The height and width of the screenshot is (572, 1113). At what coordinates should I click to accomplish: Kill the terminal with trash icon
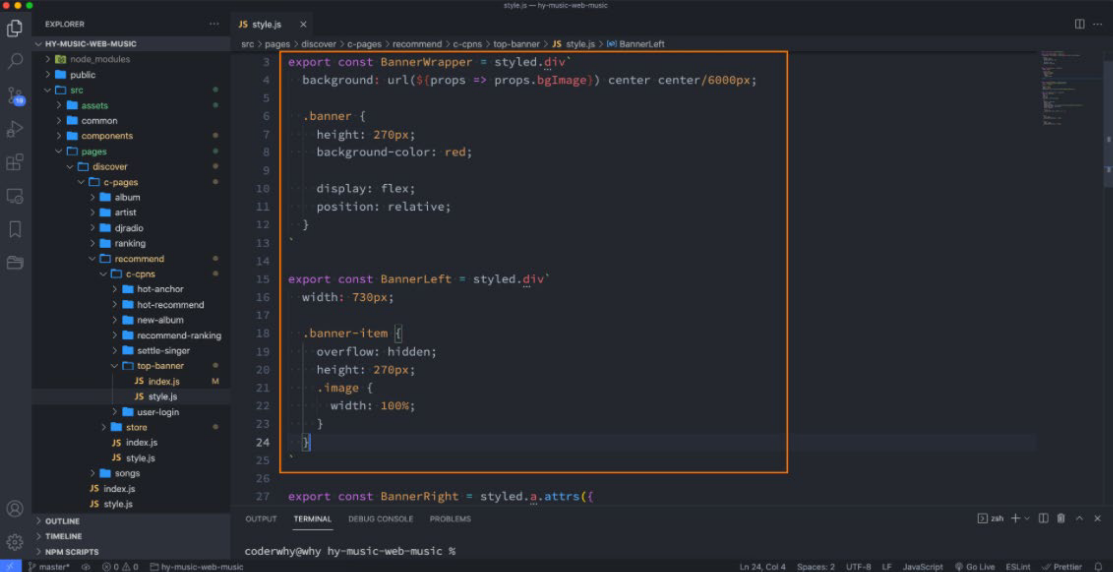pos(1060,519)
